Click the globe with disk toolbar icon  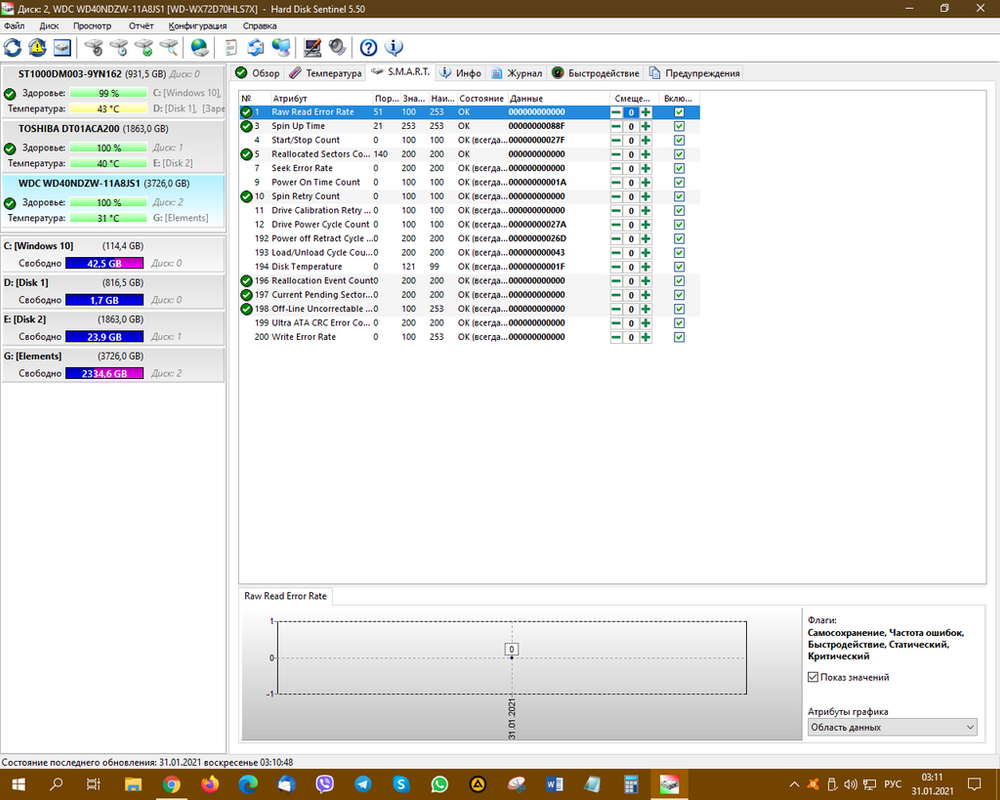pyautogui.click(x=200, y=47)
